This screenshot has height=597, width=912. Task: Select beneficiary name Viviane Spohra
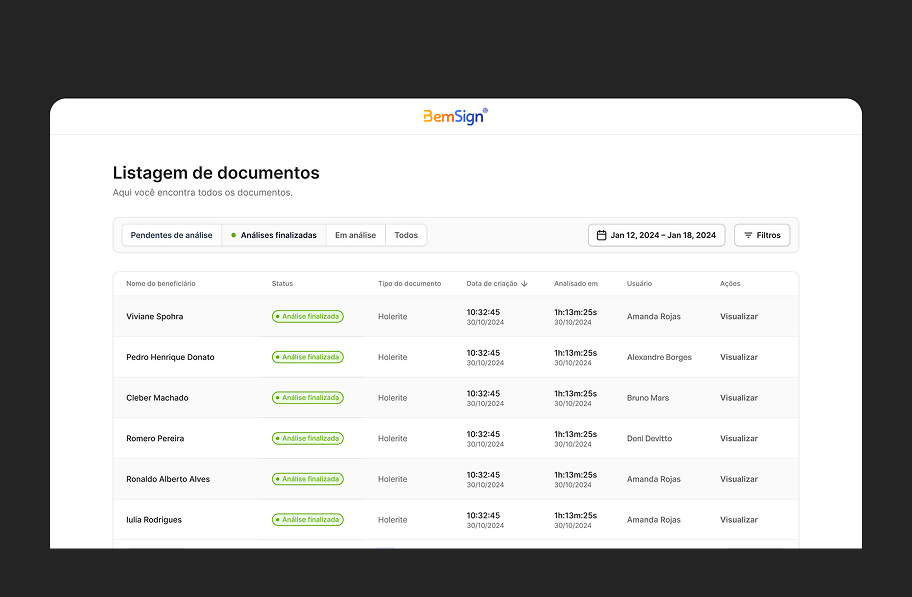pyautogui.click(x=155, y=317)
